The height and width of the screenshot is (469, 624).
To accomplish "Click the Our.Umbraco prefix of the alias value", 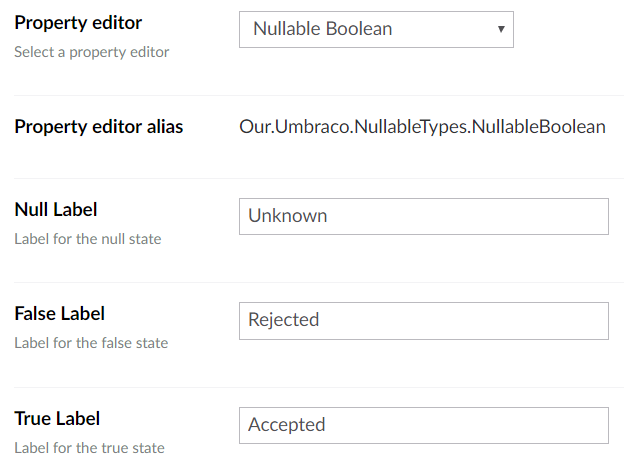I will tap(294, 127).
